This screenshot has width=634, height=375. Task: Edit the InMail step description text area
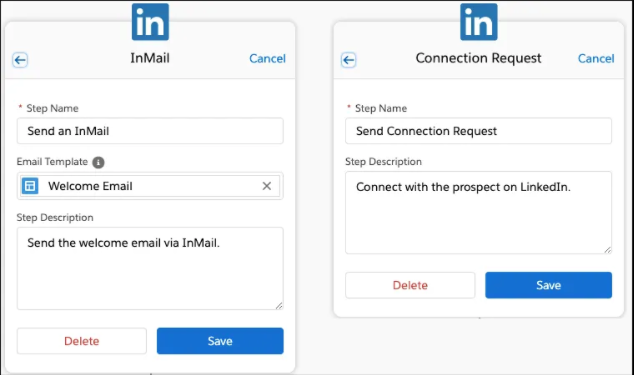coord(150,269)
